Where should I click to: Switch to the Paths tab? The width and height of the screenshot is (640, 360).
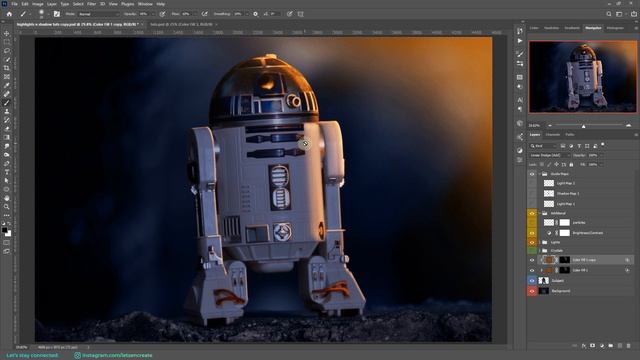tap(570, 135)
